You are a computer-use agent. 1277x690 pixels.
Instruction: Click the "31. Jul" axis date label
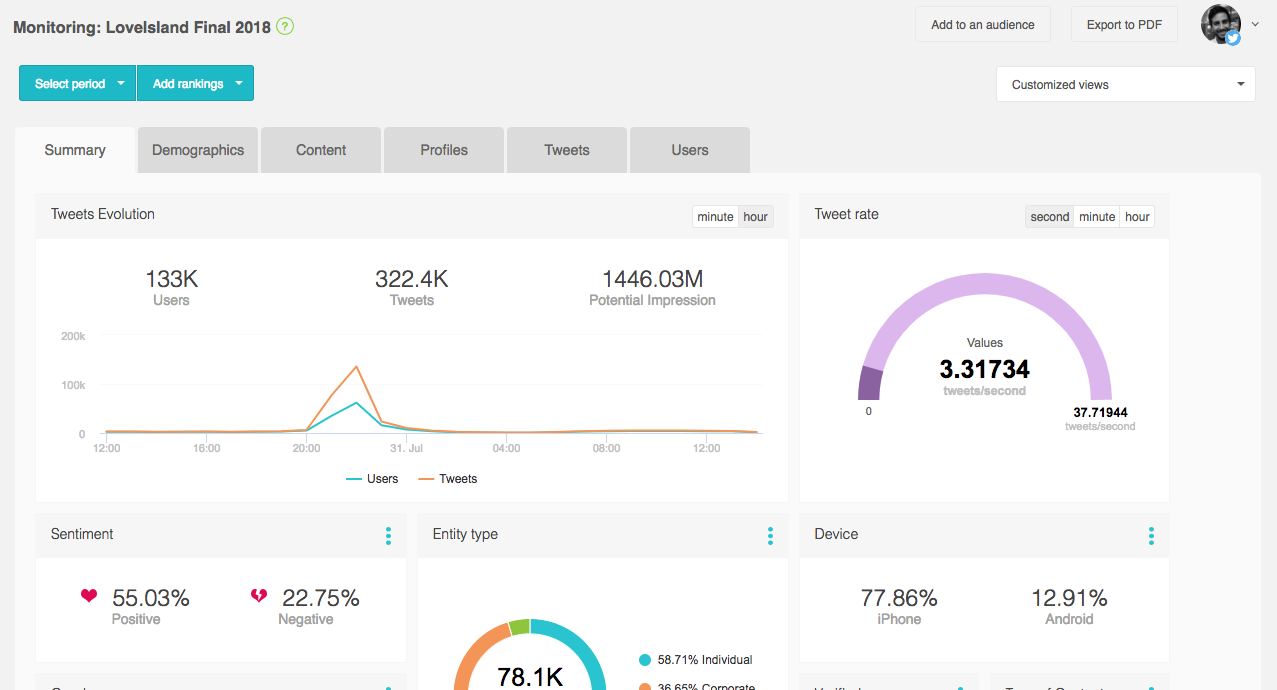tap(407, 448)
